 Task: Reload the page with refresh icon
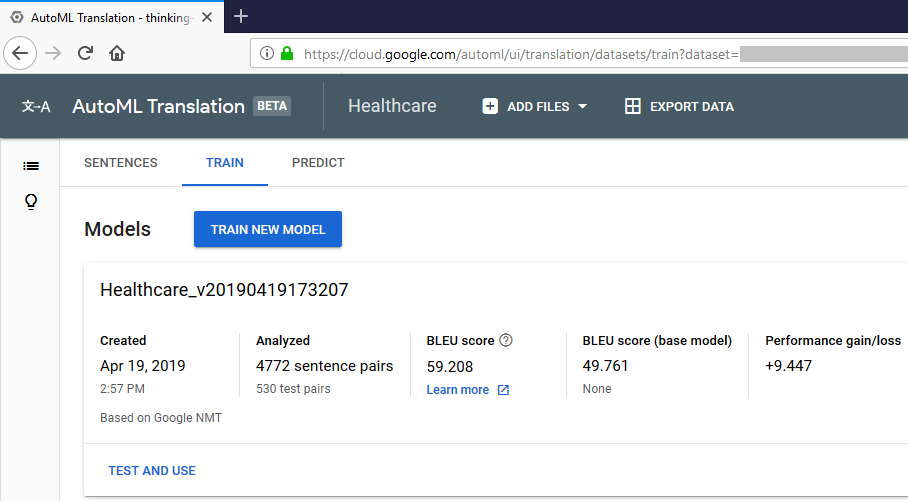(85, 53)
